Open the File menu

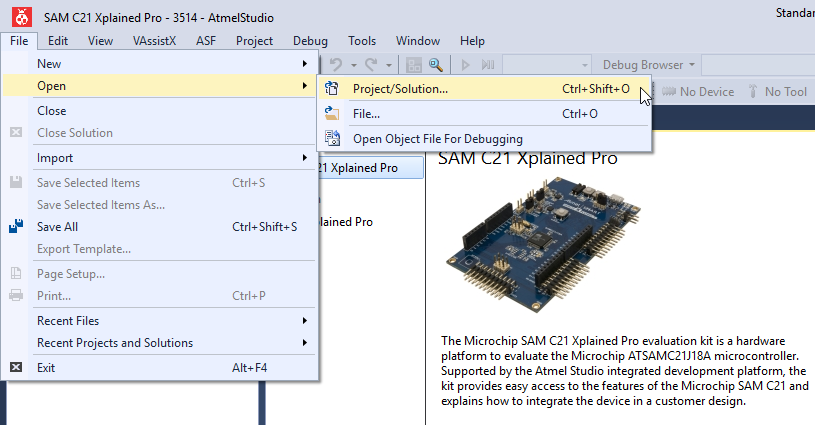[19, 41]
